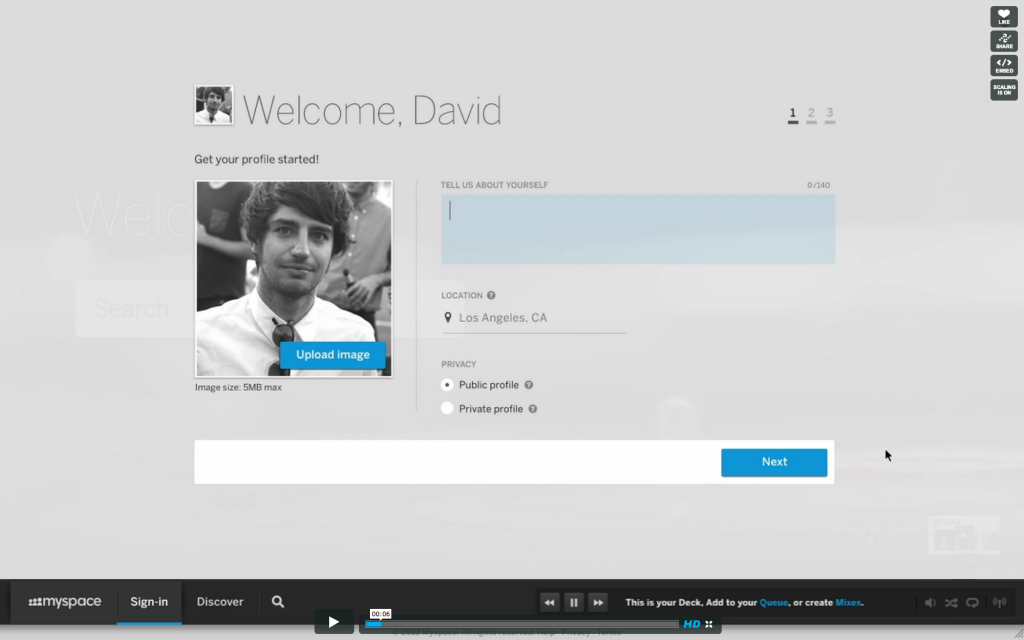Viewport: 1024px width, 640px height.
Task: Toggle the repeat loop icon
Action: point(972,602)
